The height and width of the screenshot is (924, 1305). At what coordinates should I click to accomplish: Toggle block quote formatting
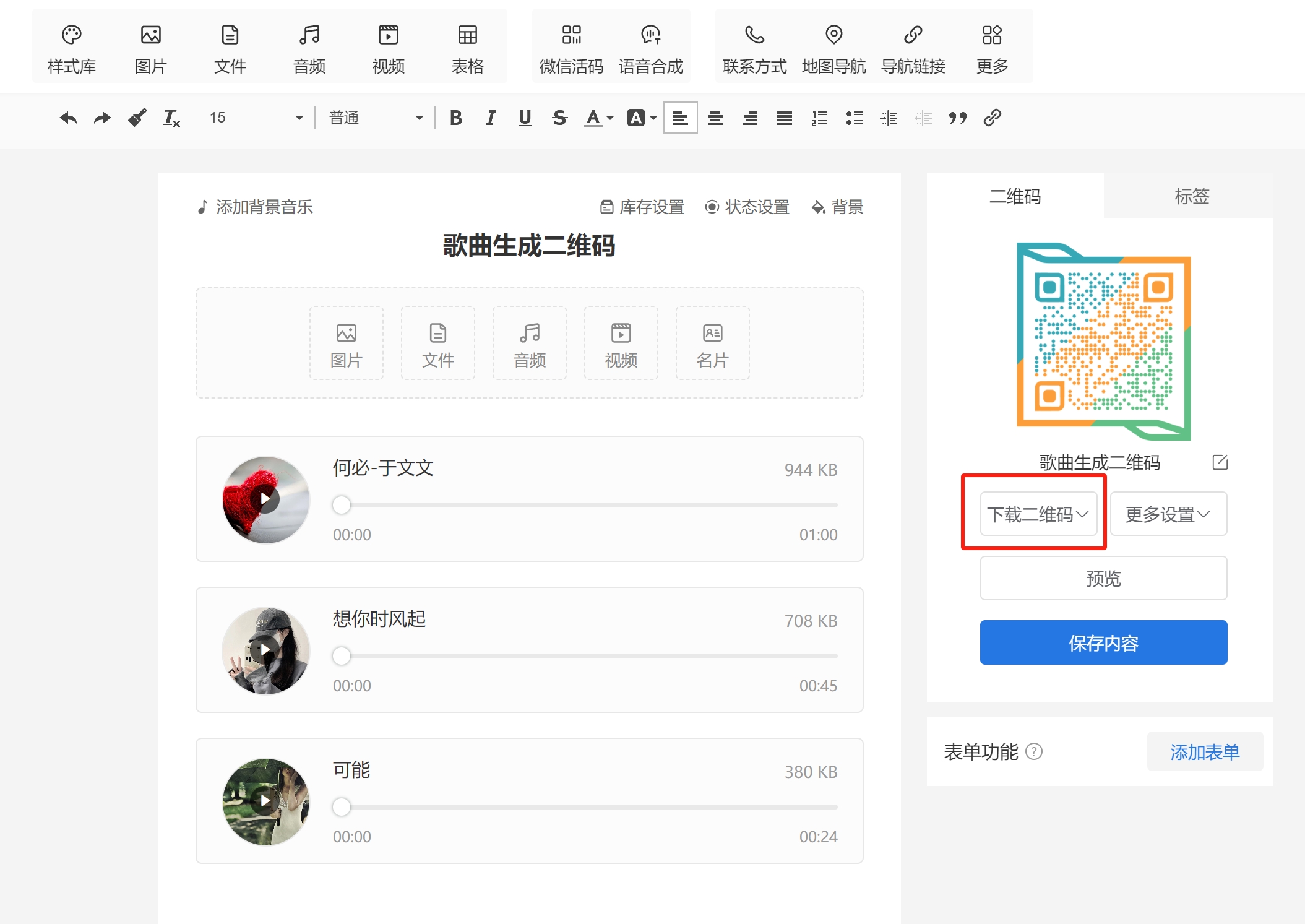[x=958, y=118]
